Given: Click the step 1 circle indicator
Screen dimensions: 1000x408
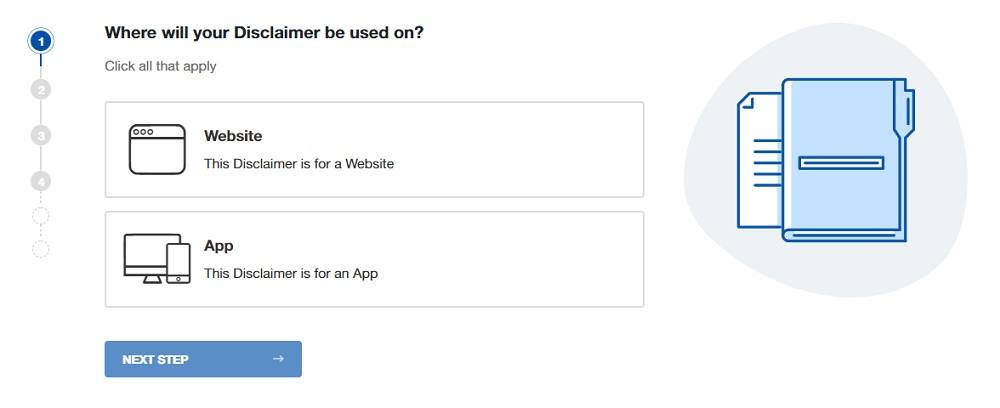Looking at the screenshot, I should tap(41, 42).
